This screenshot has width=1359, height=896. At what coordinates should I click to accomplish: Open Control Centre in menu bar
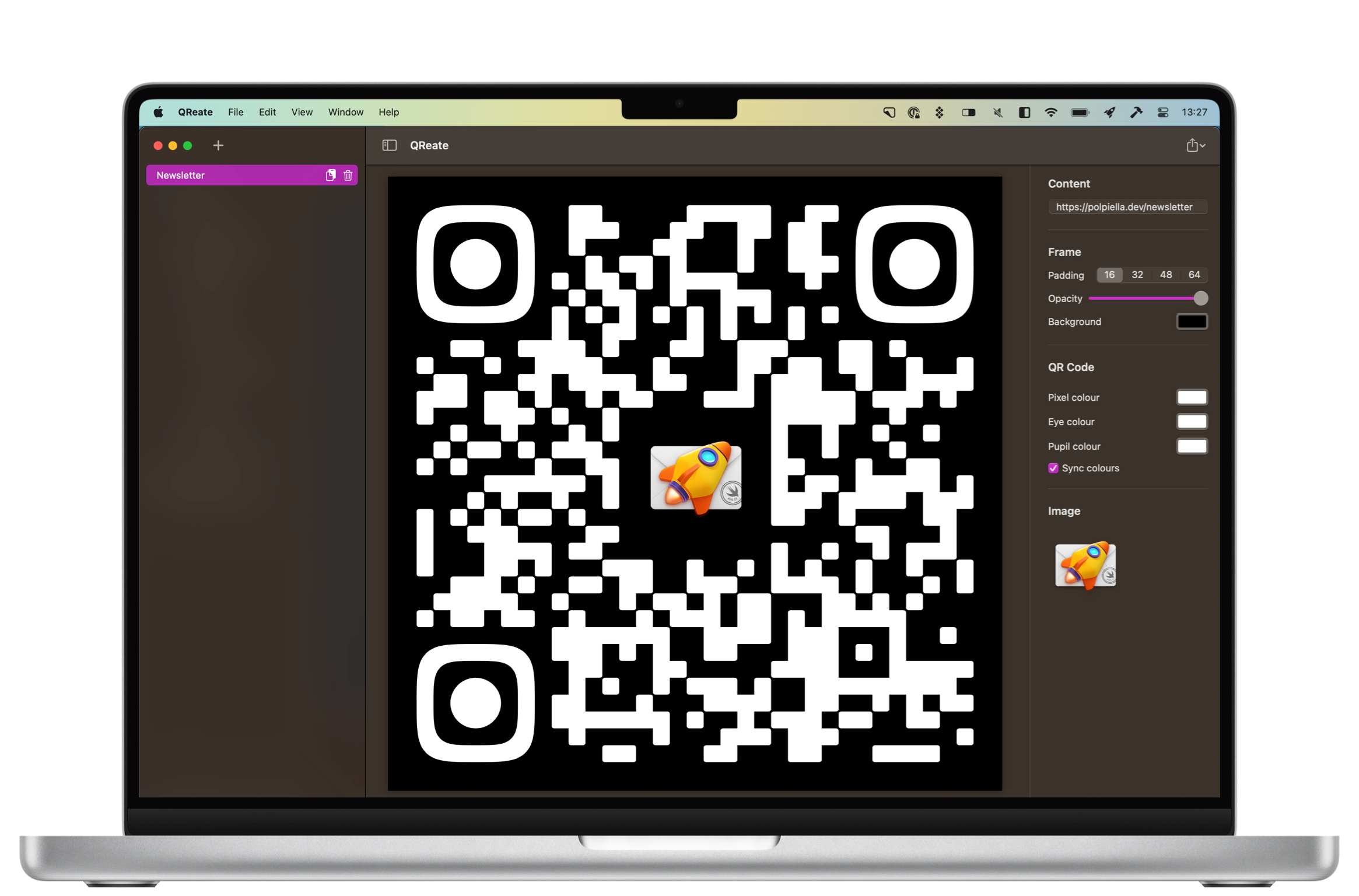click(x=1162, y=112)
